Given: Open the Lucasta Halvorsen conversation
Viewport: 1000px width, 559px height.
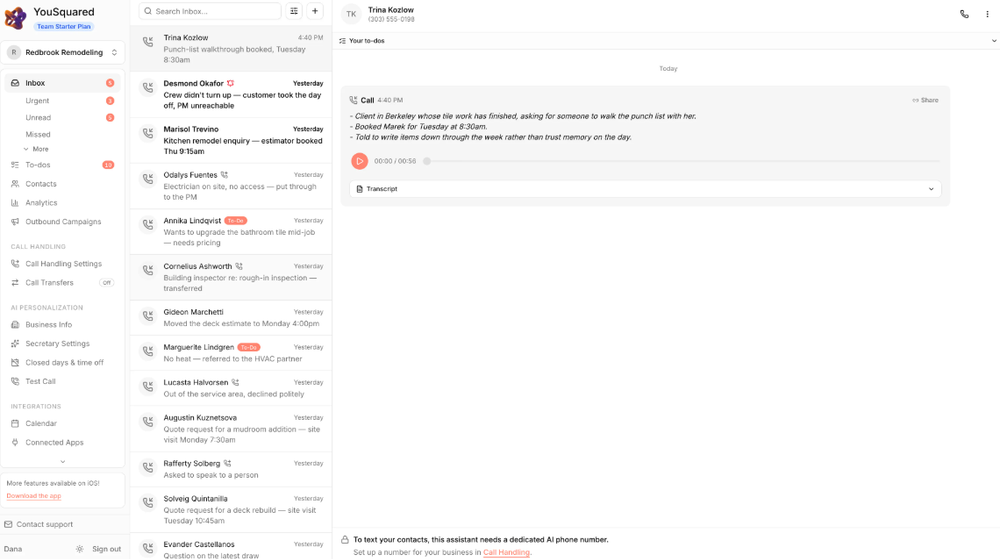Looking at the screenshot, I should click(x=231, y=388).
